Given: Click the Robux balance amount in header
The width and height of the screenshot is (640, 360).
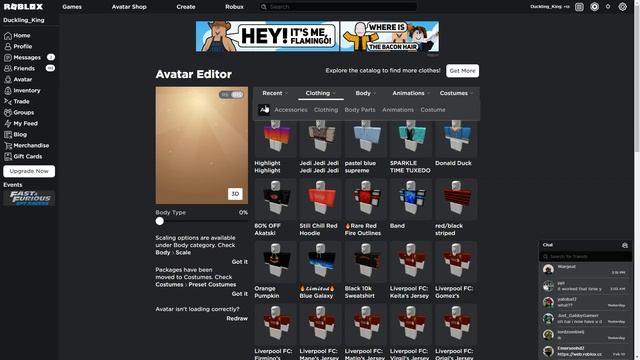Looking at the screenshot, I should (x=608, y=7).
